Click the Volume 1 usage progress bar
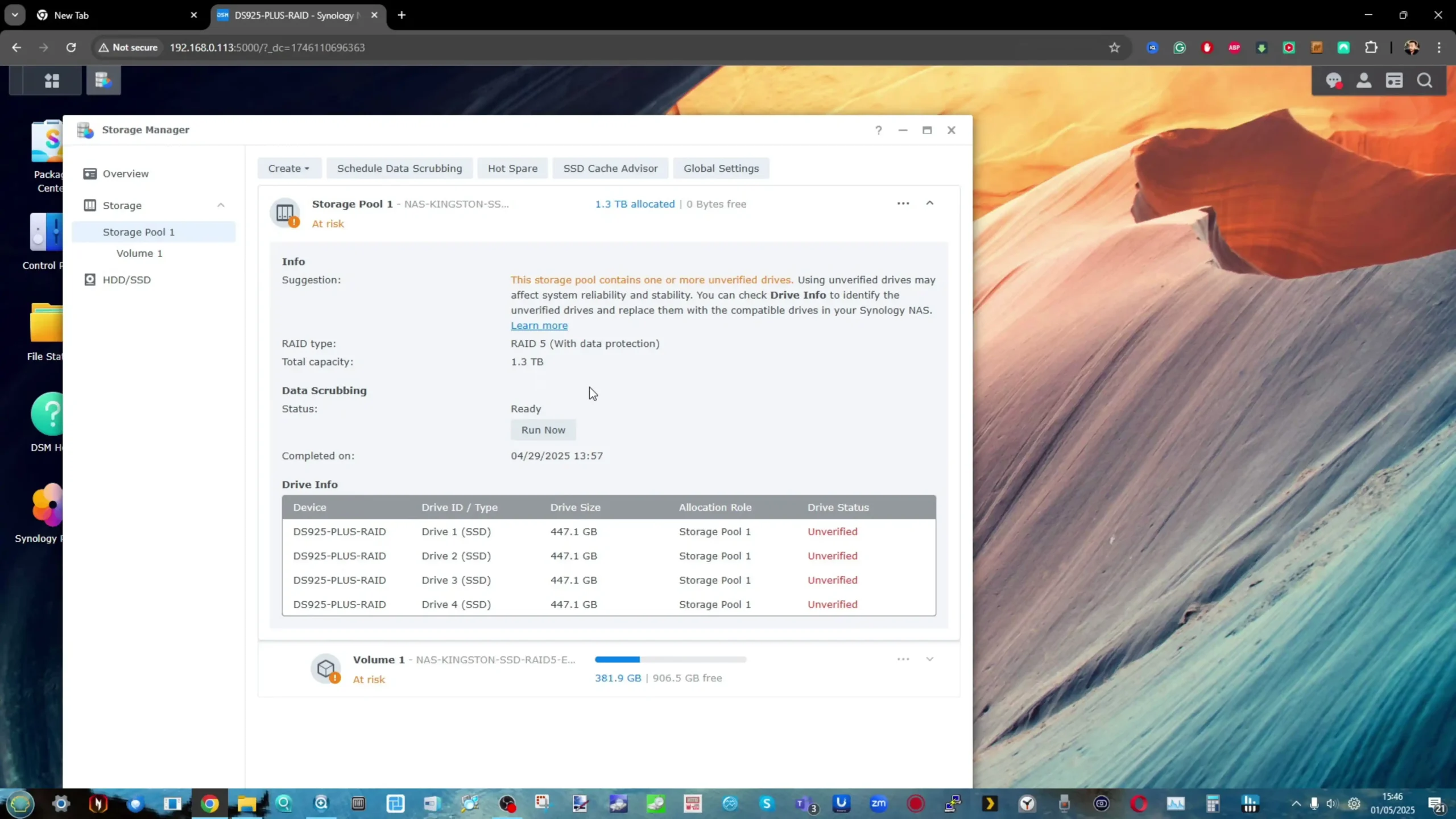The image size is (1456, 819). (x=671, y=659)
